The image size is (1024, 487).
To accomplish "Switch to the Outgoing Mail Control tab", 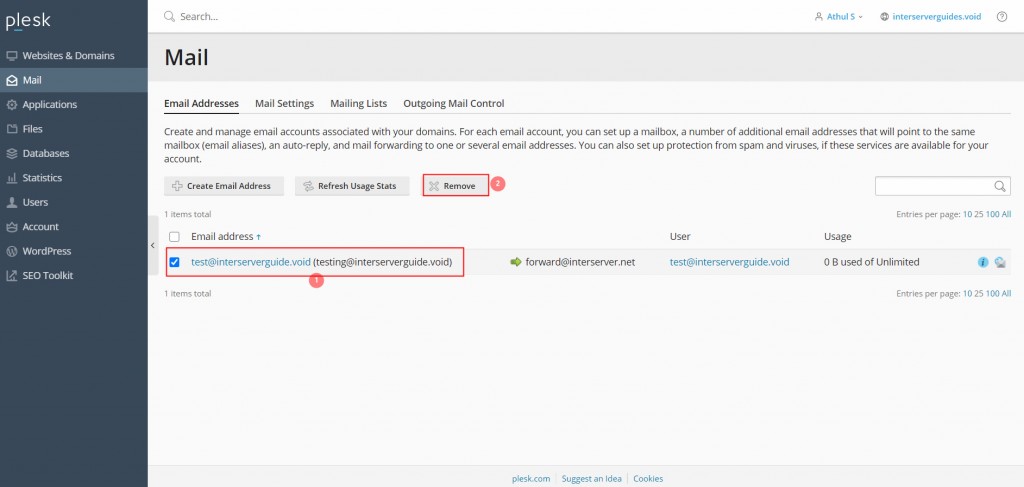I will pos(453,103).
